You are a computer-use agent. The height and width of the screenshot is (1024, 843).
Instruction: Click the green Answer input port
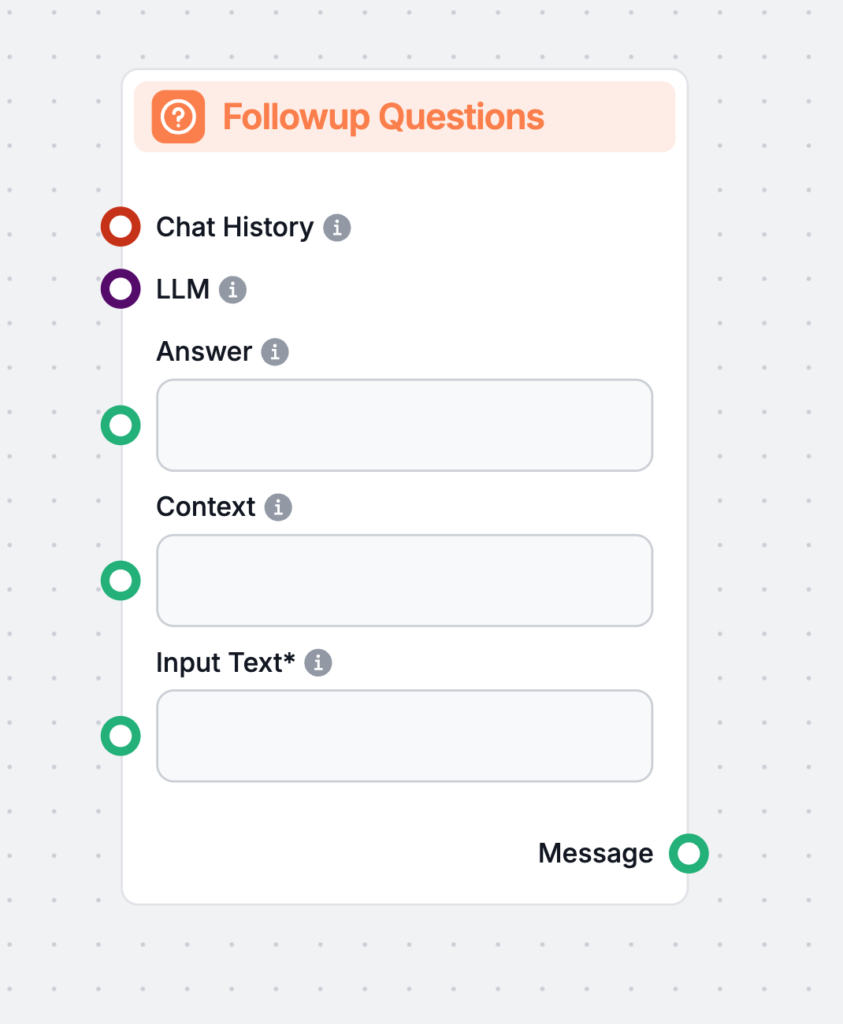point(120,426)
